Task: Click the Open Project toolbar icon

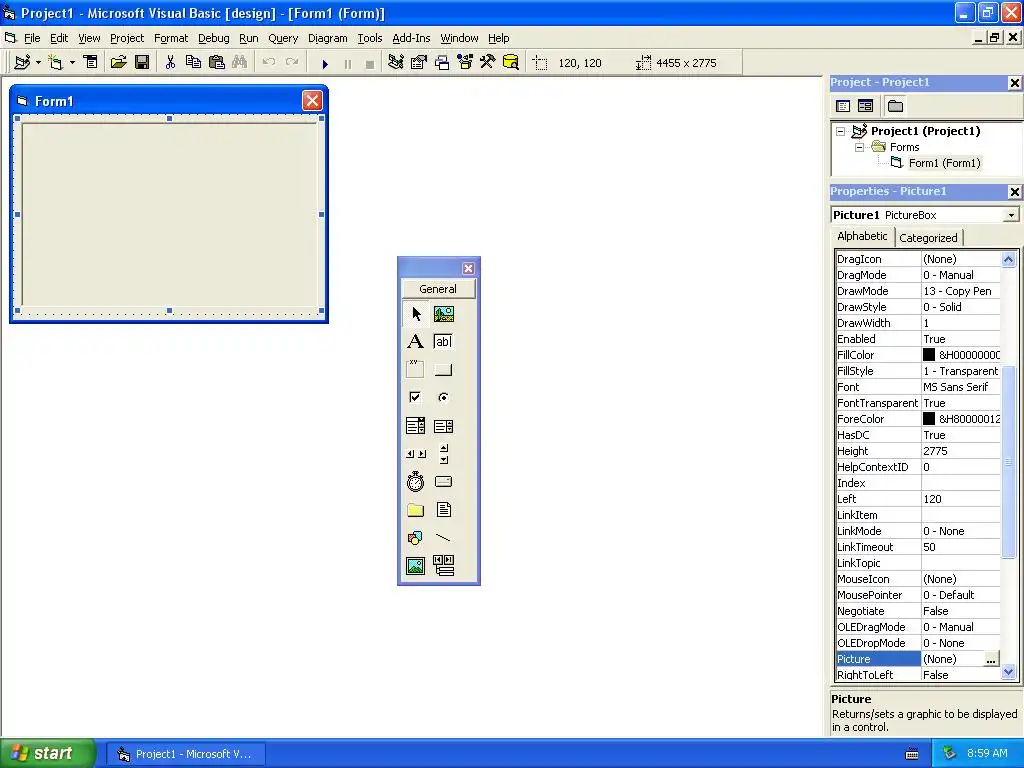Action: click(x=118, y=63)
